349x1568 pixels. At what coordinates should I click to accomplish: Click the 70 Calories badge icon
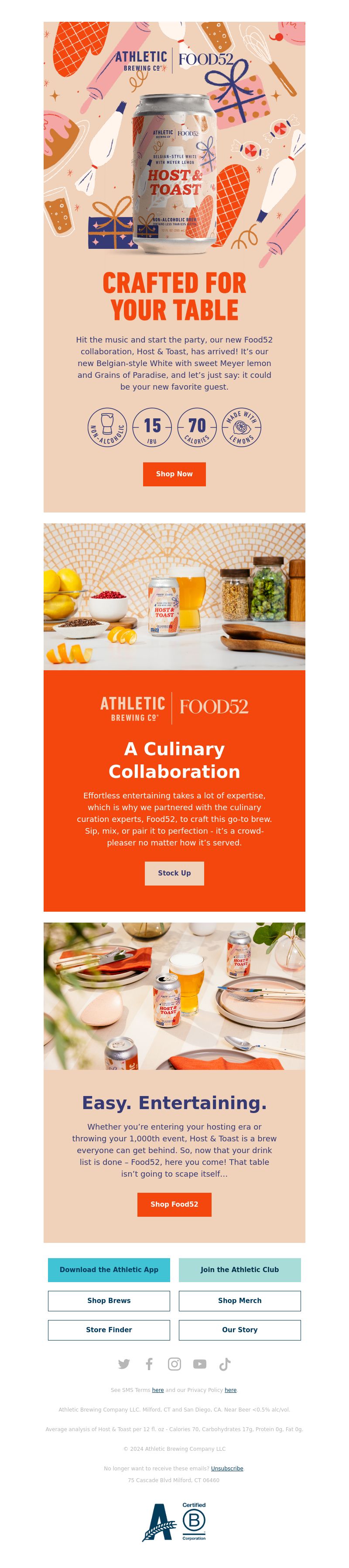197,427
